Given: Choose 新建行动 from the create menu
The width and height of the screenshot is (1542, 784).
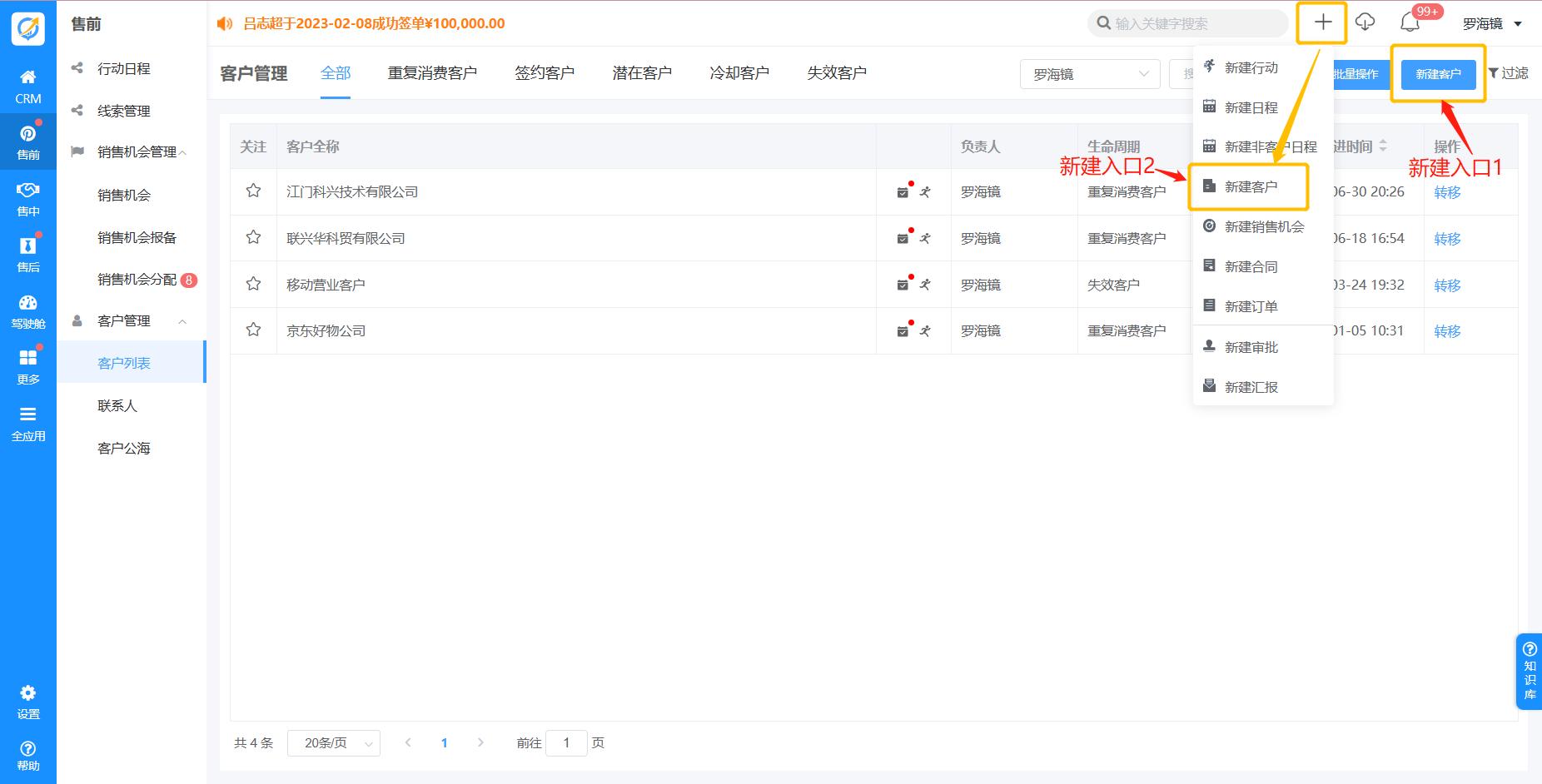Looking at the screenshot, I should (x=1263, y=67).
